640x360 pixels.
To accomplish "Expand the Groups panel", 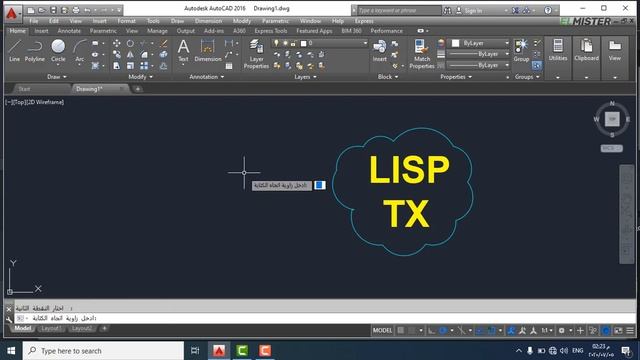I will click(x=527, y=77).
